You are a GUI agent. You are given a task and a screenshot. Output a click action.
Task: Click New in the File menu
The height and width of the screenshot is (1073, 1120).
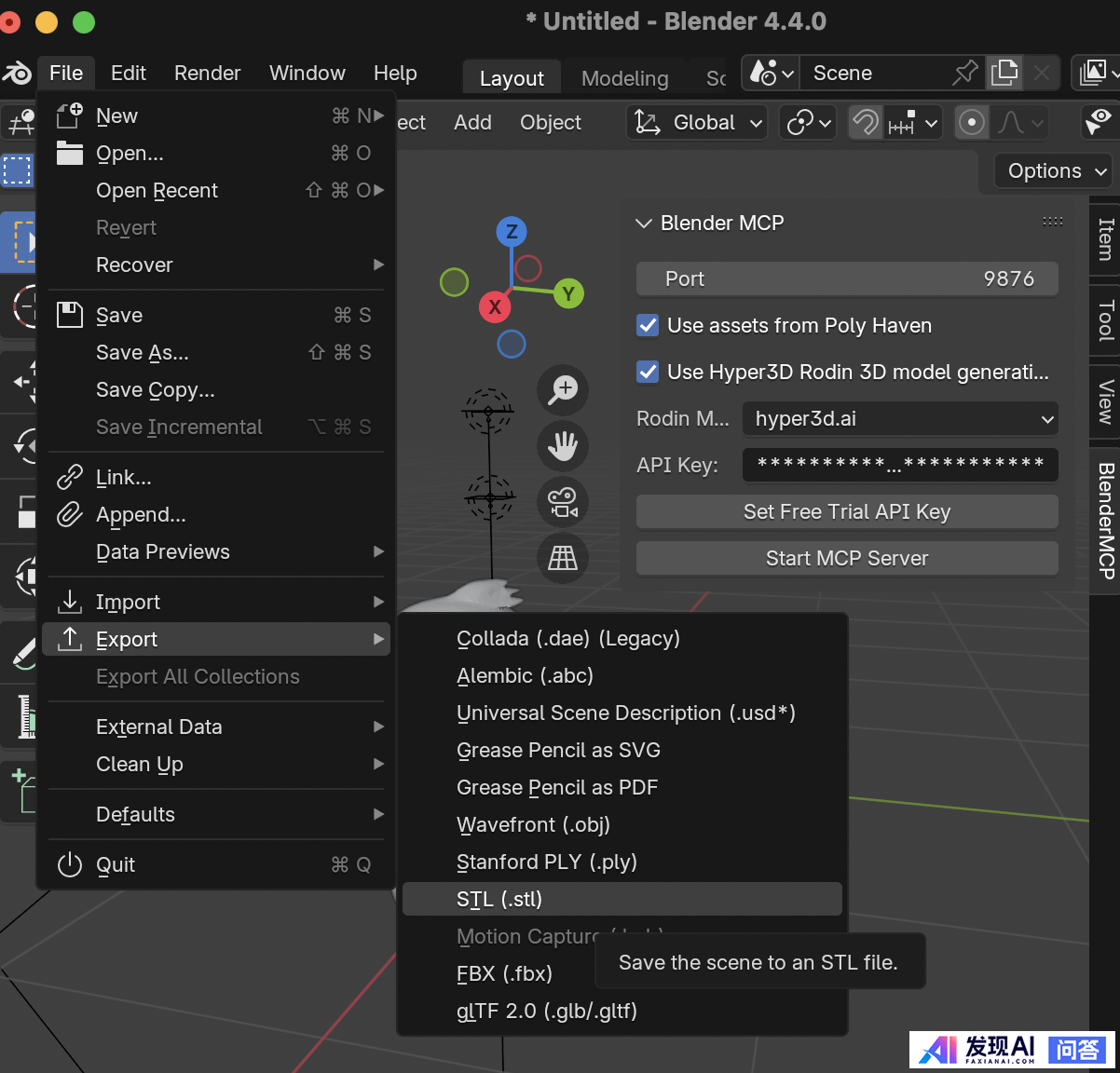(216, 115)
